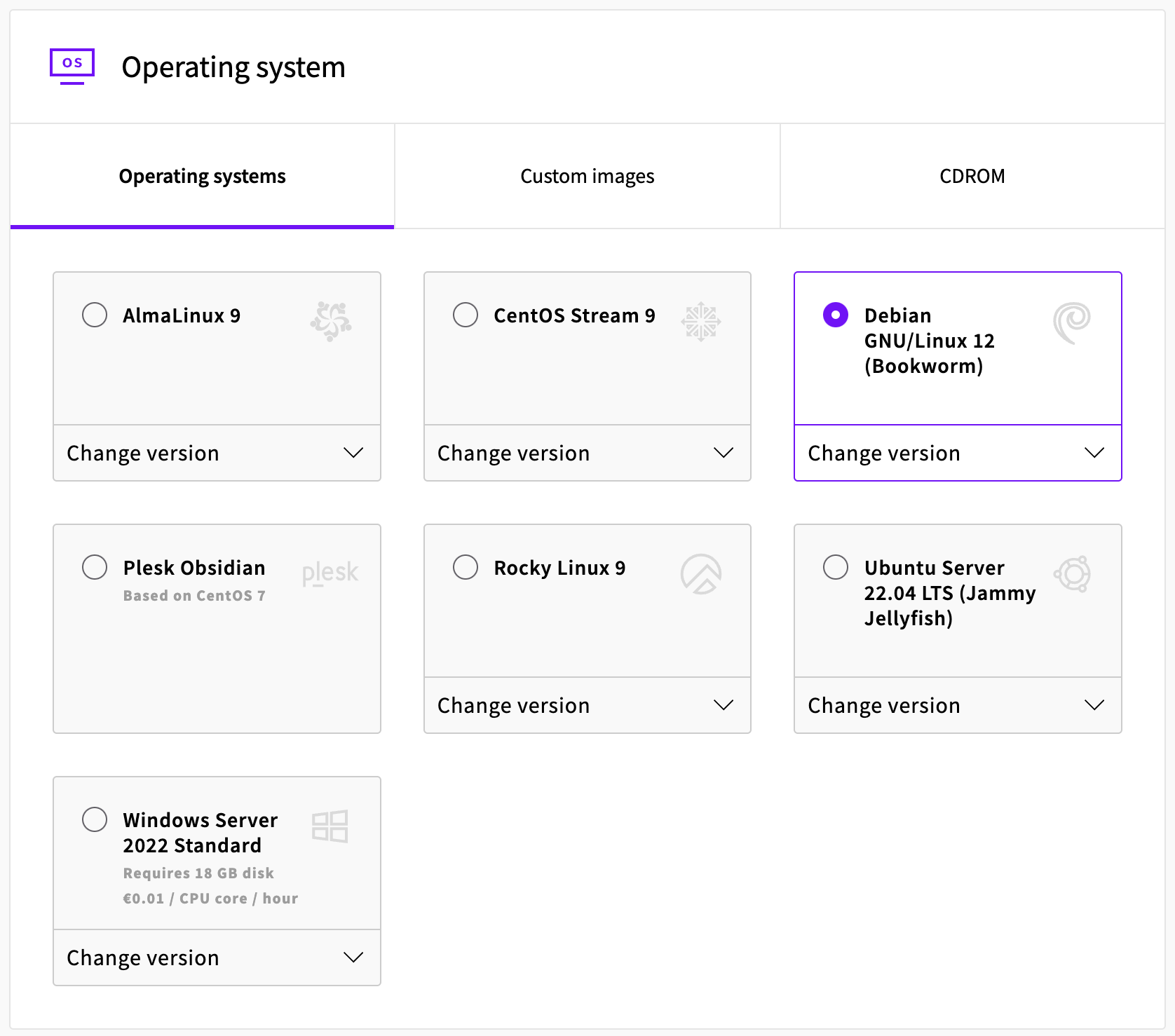Pick Ubuntu Server 22.04 LTS radio button

836,567
